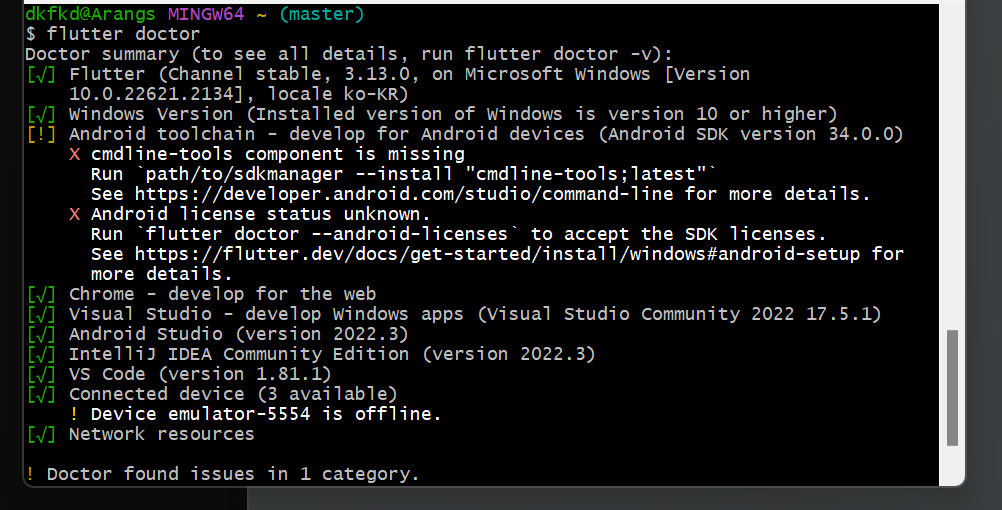Viewport: 1002px width, 510px height.
Task: Click the green check marker for Network resources
Action: point(41,434)
